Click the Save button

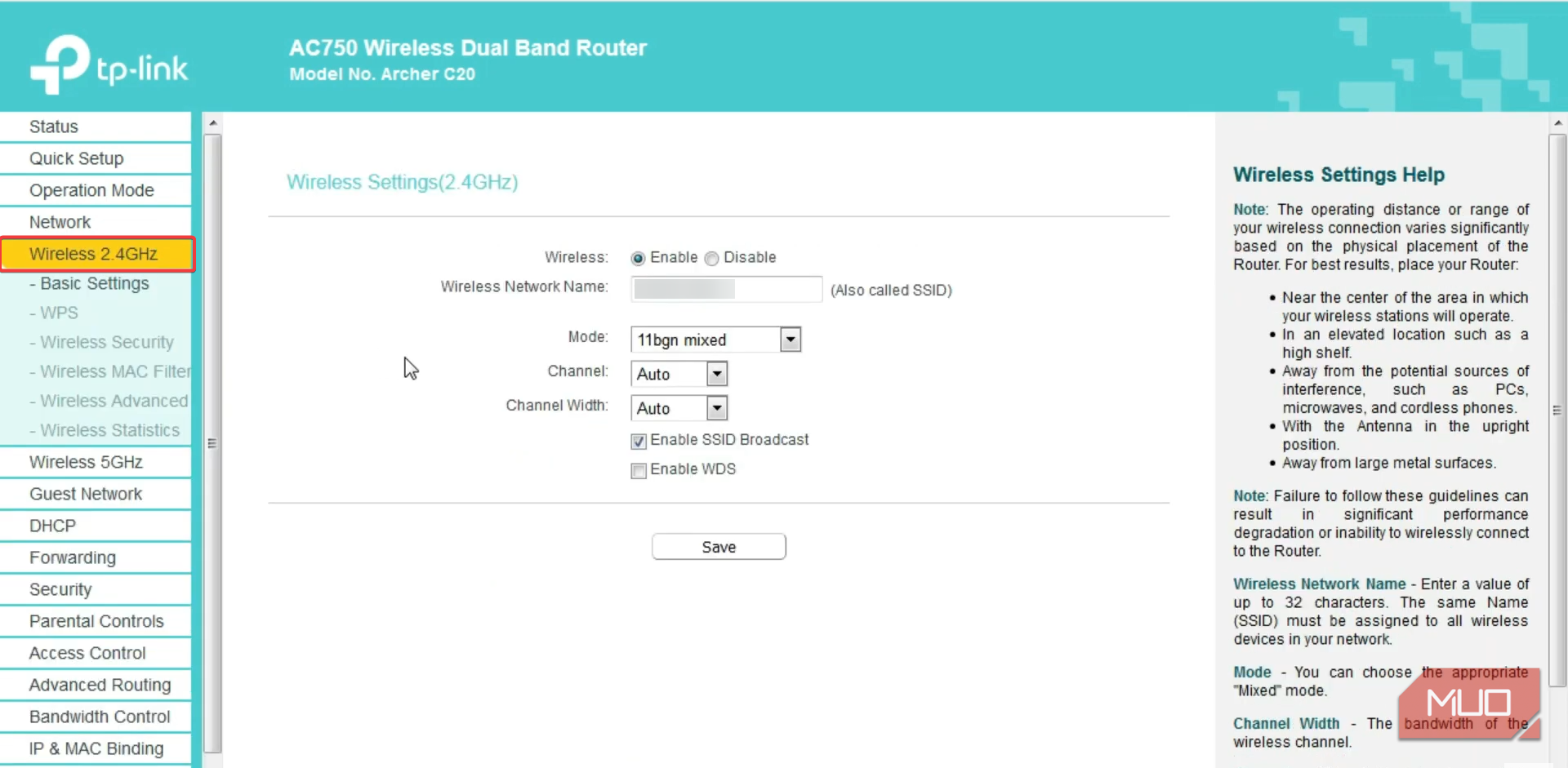tap(719, 547)
